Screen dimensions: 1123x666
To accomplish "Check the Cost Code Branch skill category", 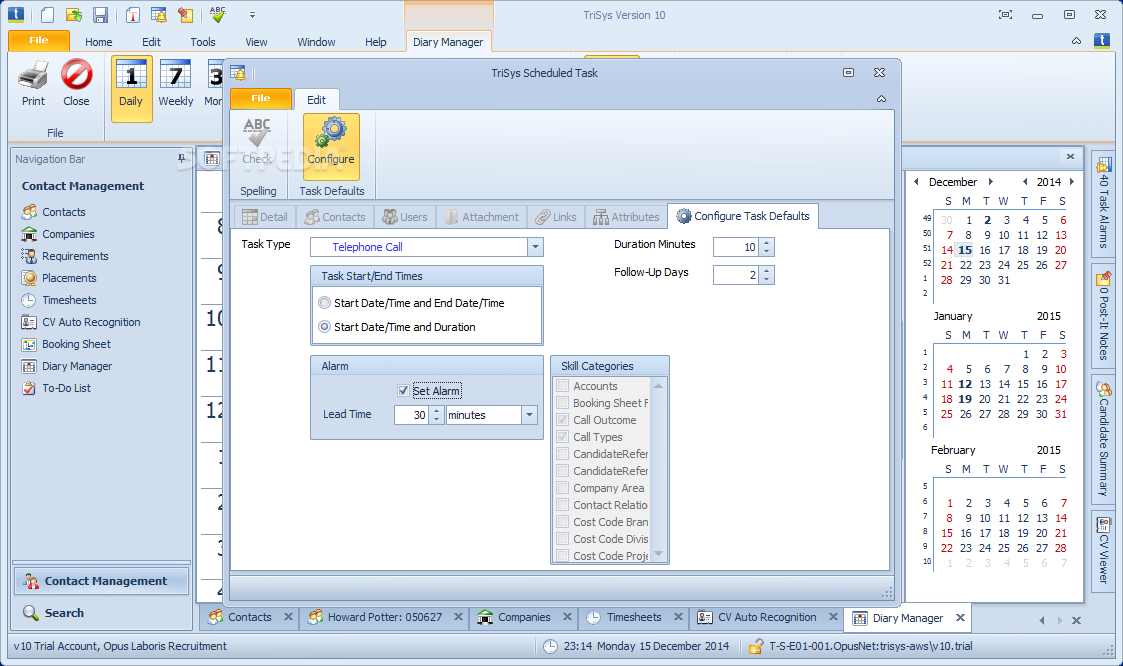I will point(563,522).
